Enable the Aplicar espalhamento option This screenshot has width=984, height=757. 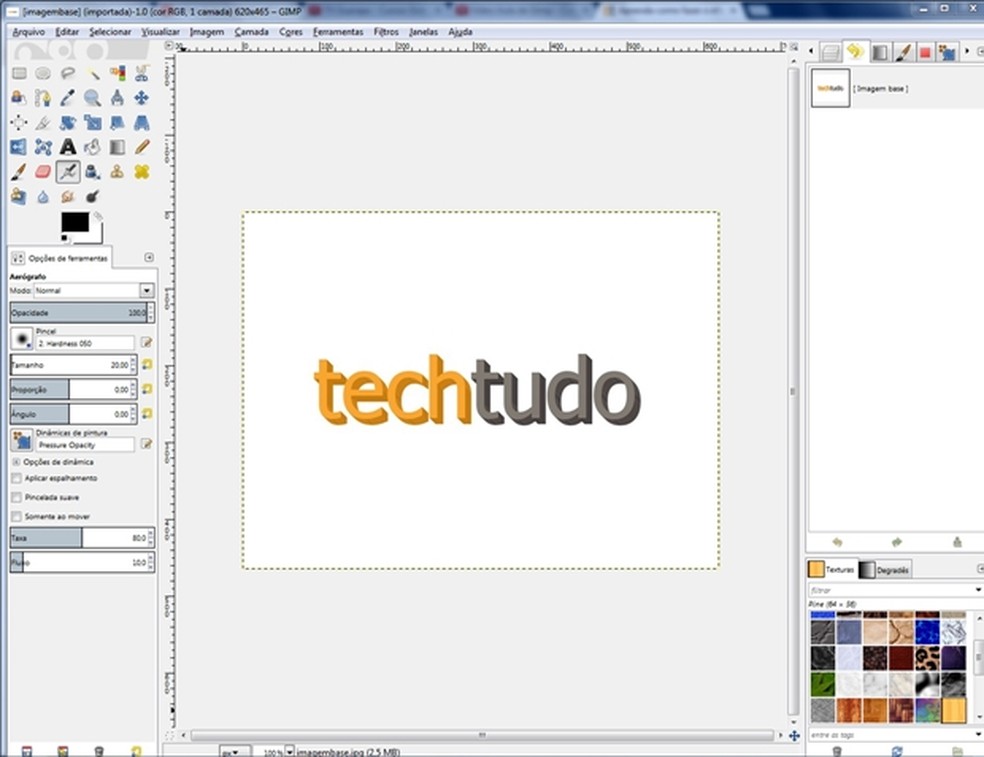point(15,478)
